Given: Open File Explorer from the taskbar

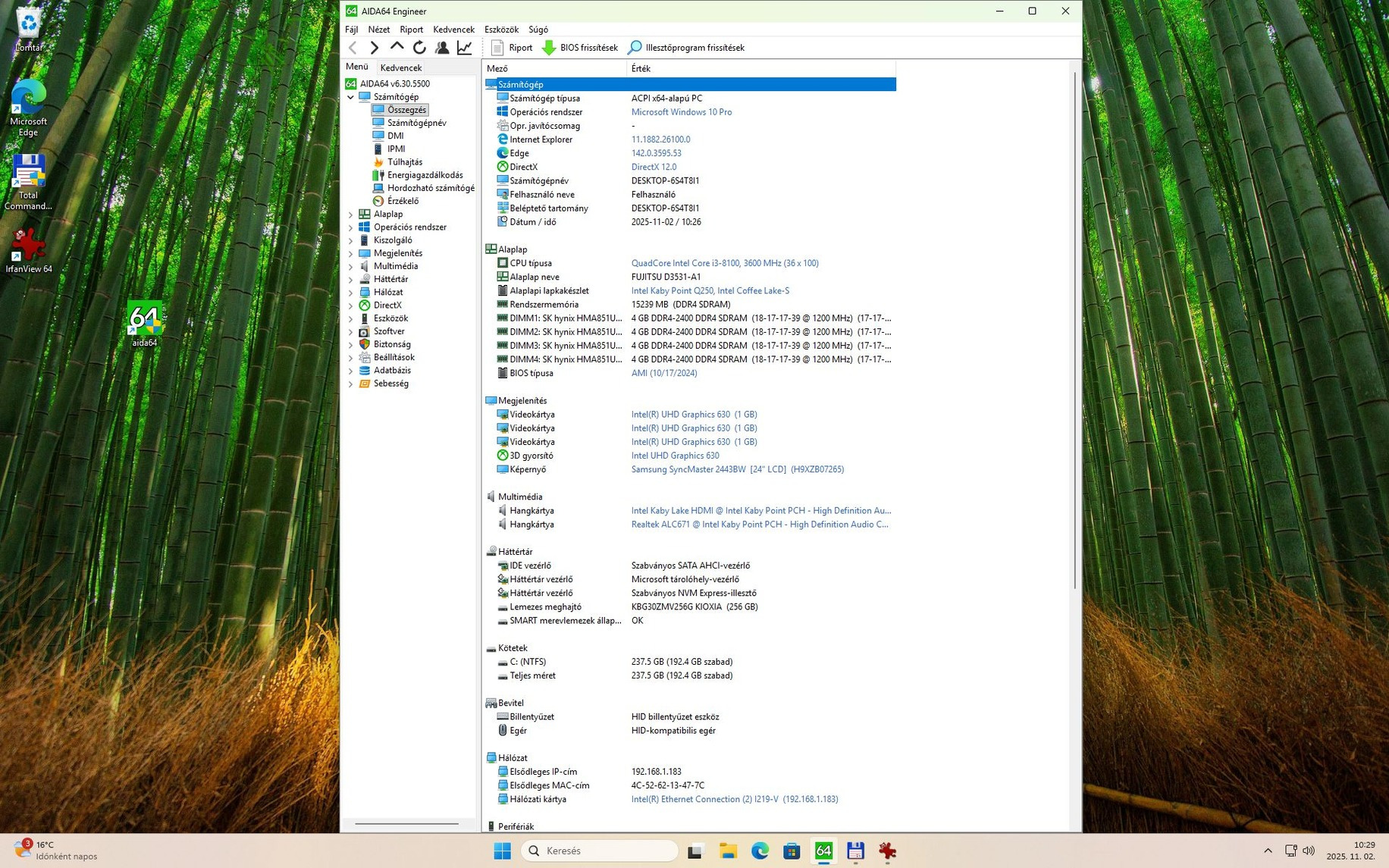Looking at the screenshot, I should (x=728, y=851).
